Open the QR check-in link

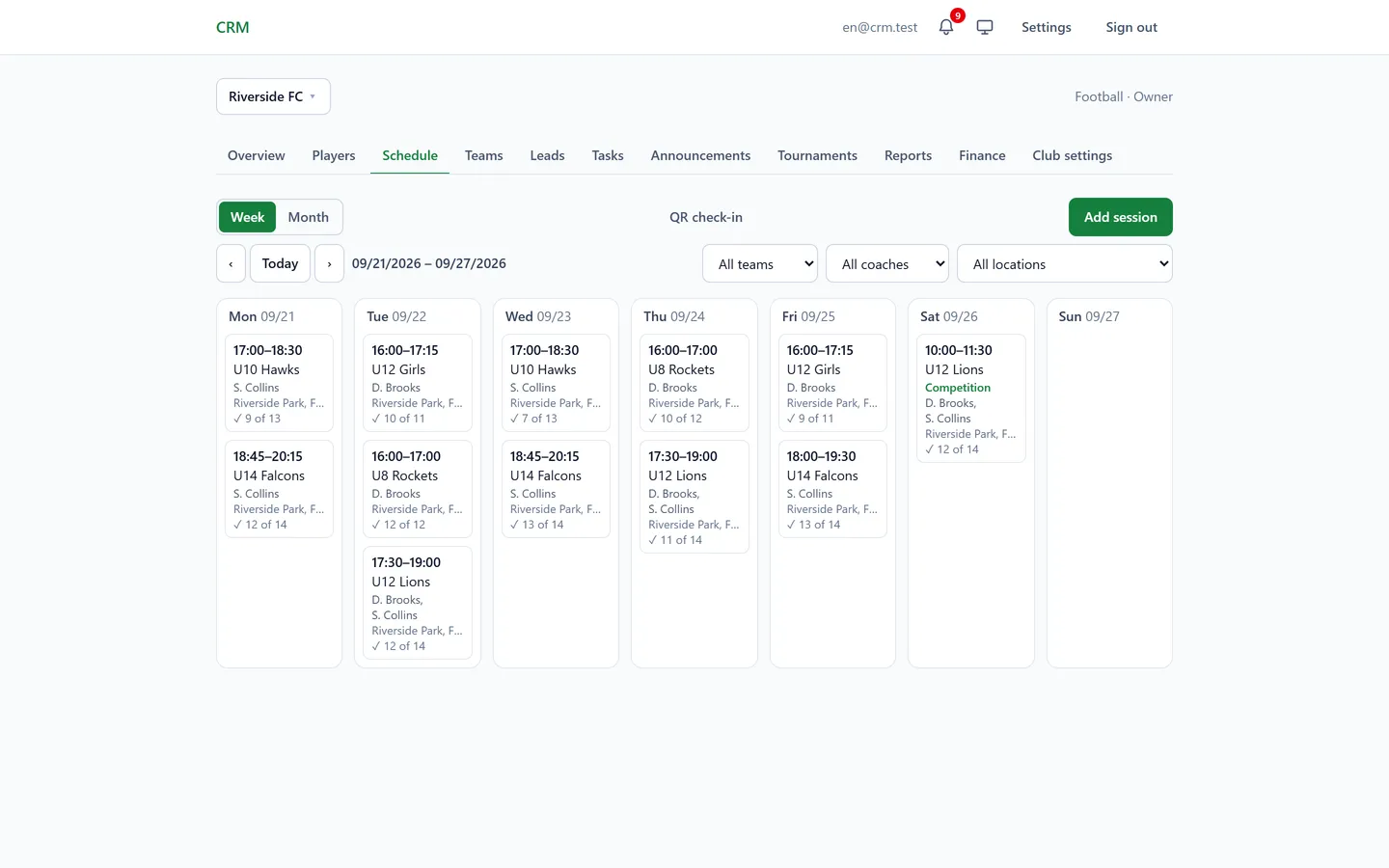click(706, 217)
